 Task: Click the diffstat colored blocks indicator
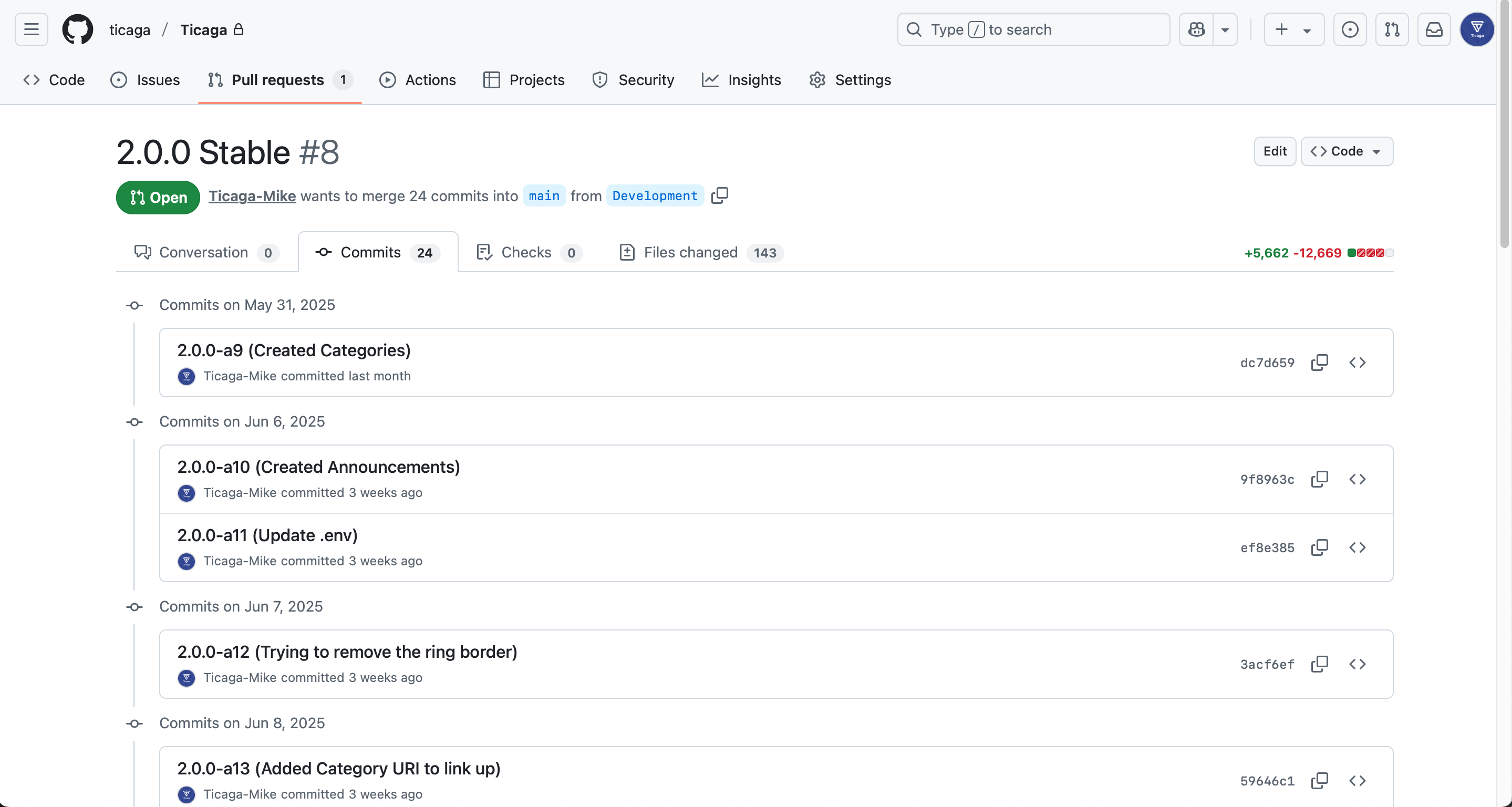click(x=1370, y=253)
